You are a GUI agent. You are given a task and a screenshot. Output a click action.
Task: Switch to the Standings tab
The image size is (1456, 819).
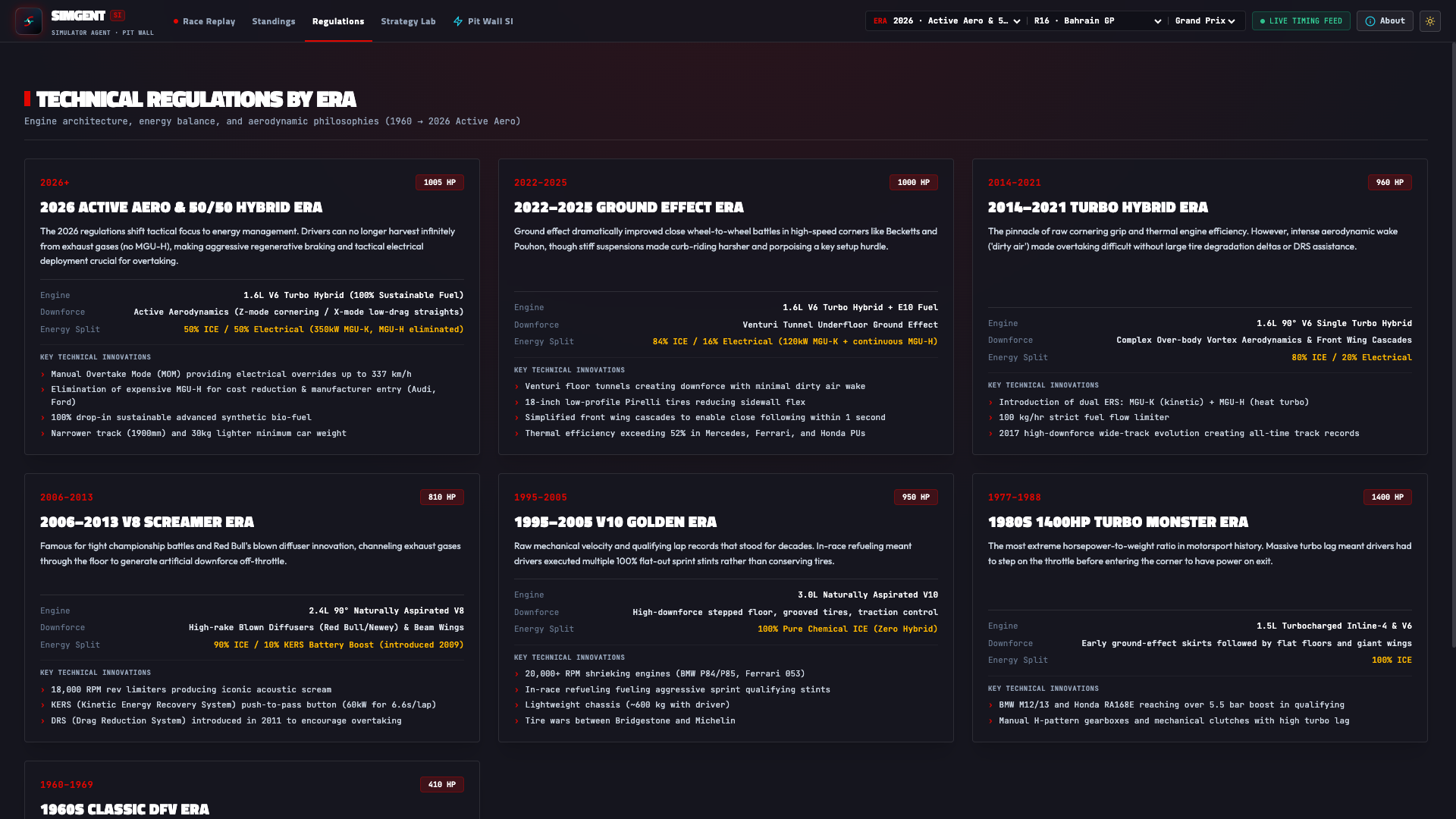274,21
